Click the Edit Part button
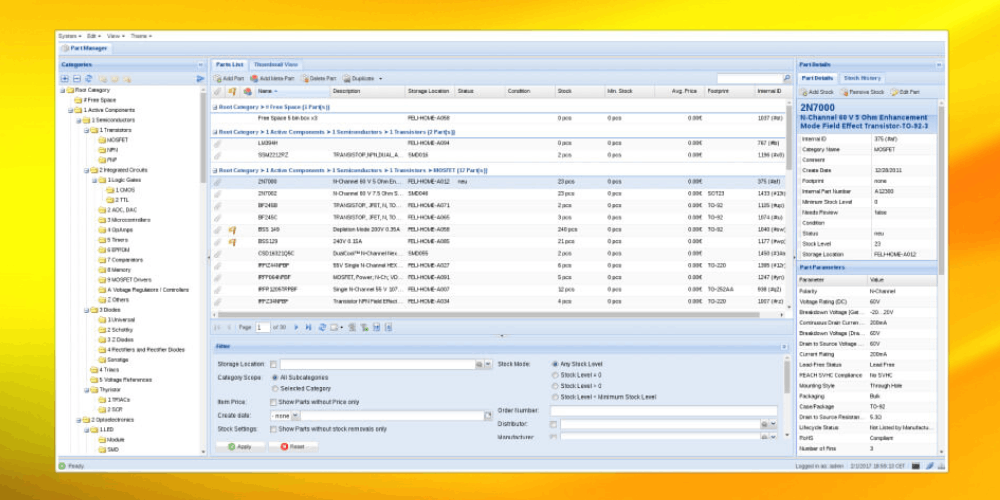The height and width of the screenshot is (500, 1000). [x=904, y=92]
